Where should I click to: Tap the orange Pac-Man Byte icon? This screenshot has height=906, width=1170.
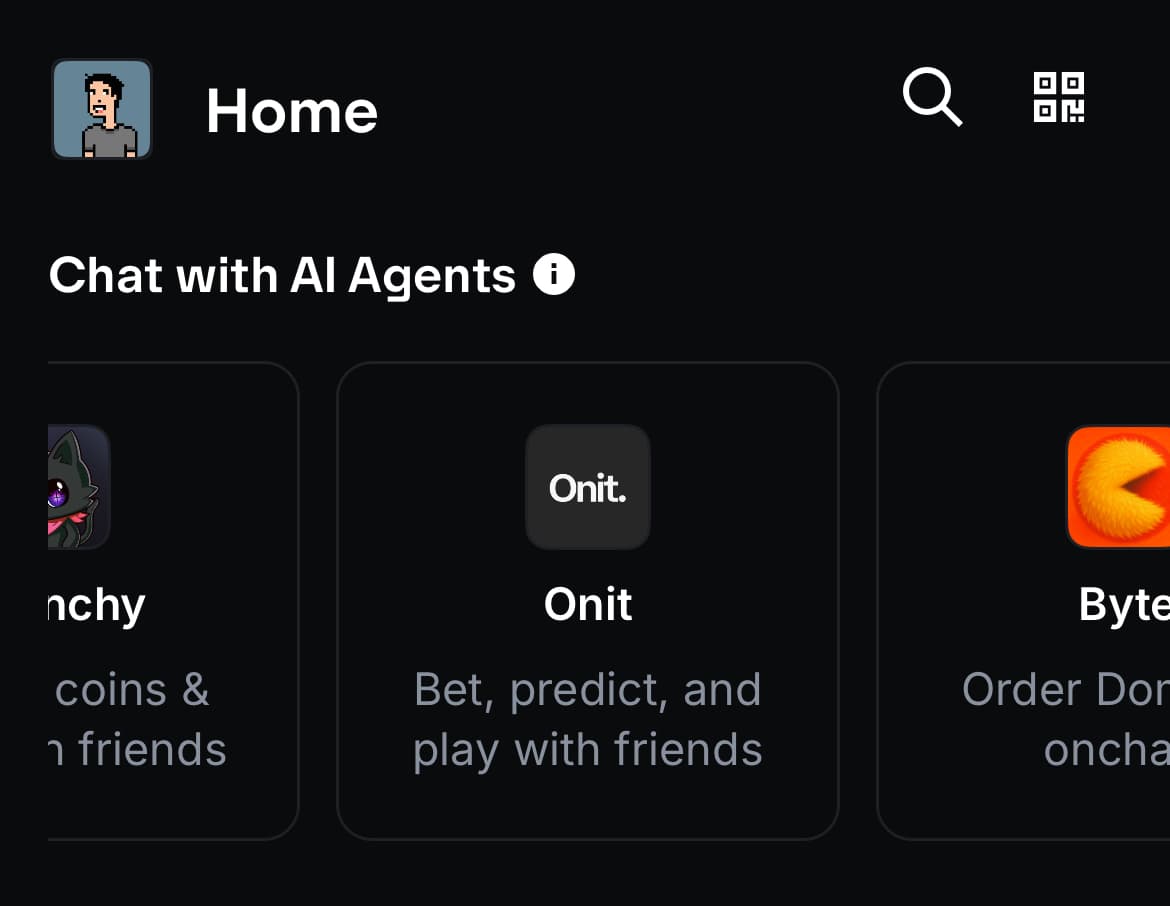(x=1119, y=487)
